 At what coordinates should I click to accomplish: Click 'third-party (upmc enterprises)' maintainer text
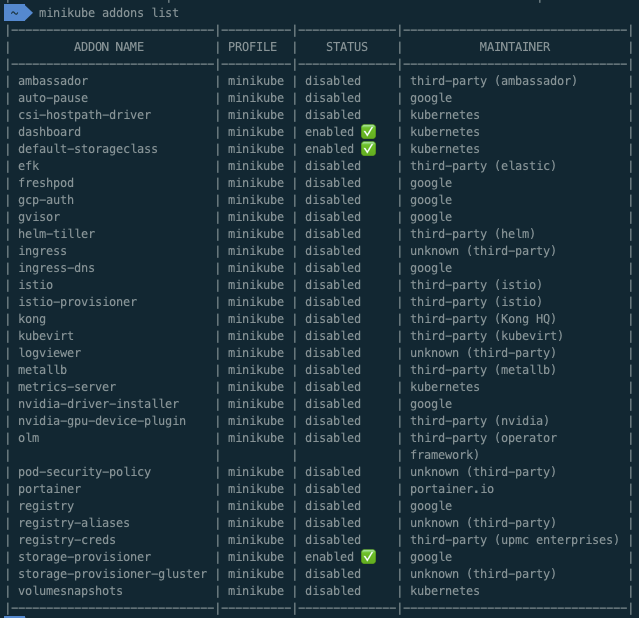point(514,540)
